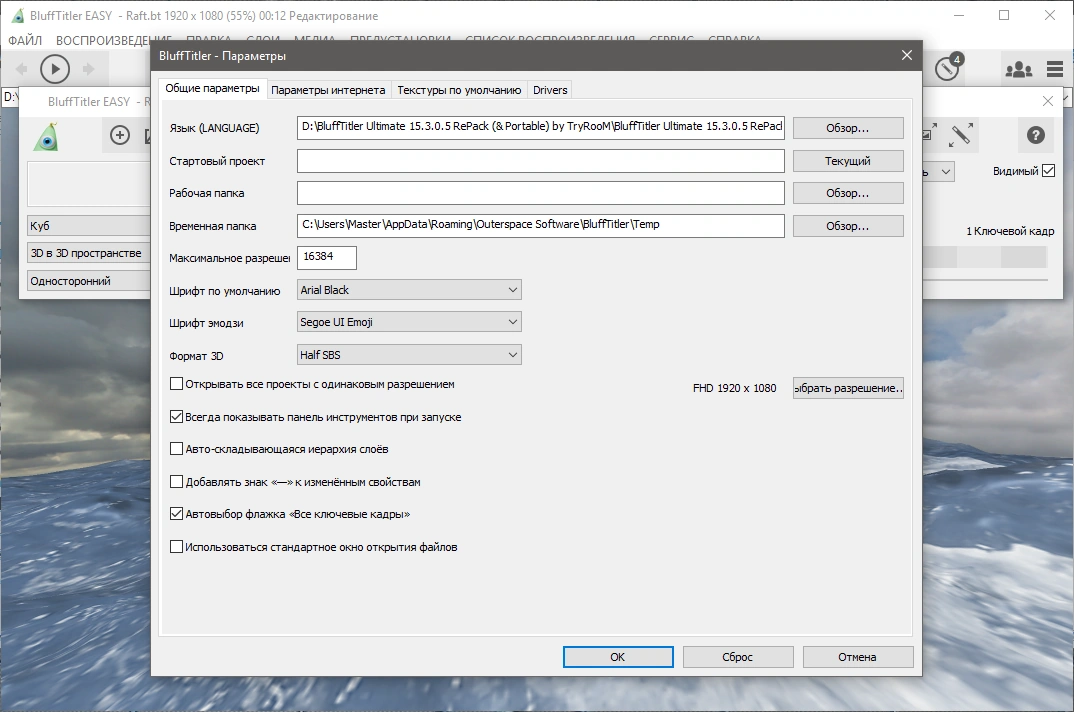Click Обзор button for Рабочая папка

[848, 193]
